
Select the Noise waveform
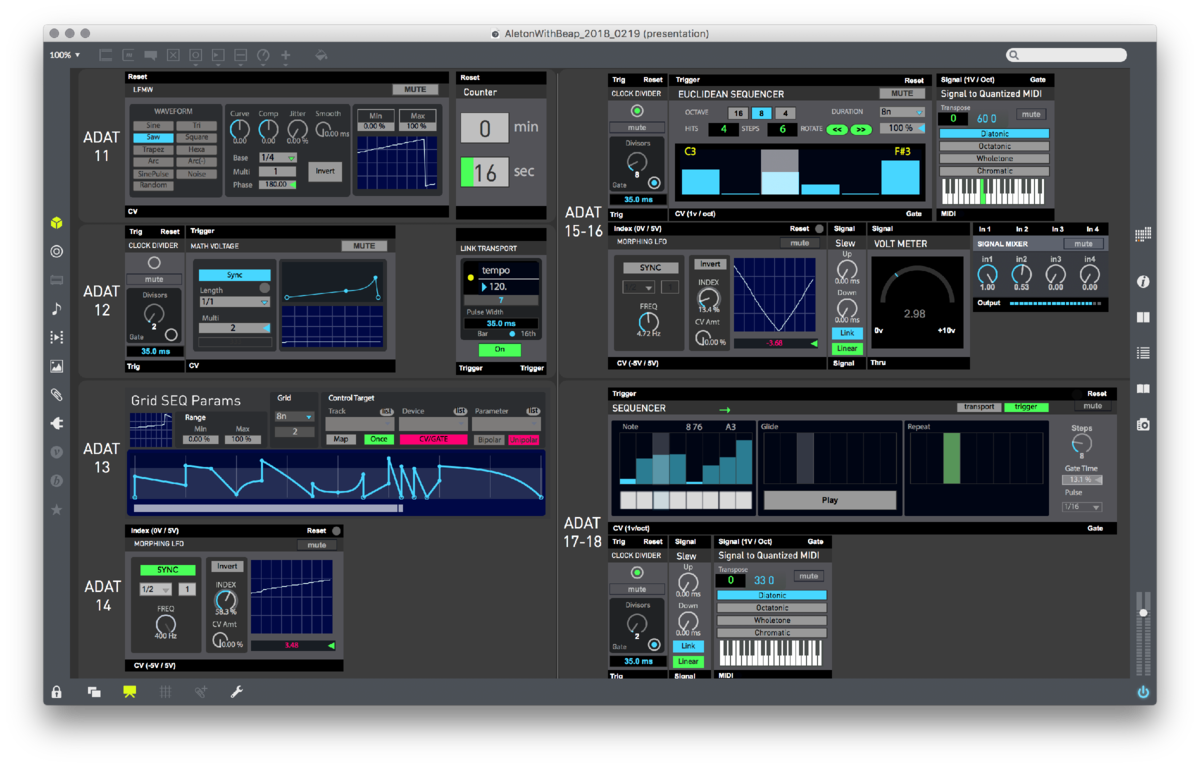(x=196, y=173)
